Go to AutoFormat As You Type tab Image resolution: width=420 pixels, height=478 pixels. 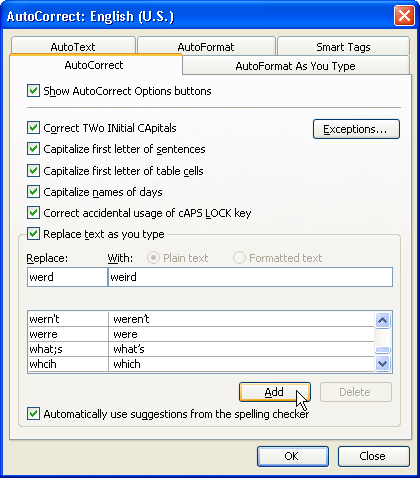coord(295,66)
